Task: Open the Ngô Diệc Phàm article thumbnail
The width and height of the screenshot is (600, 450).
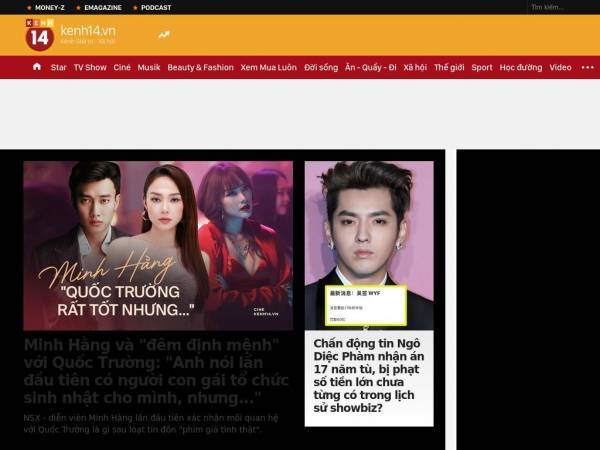Action: tap(369, 245)
